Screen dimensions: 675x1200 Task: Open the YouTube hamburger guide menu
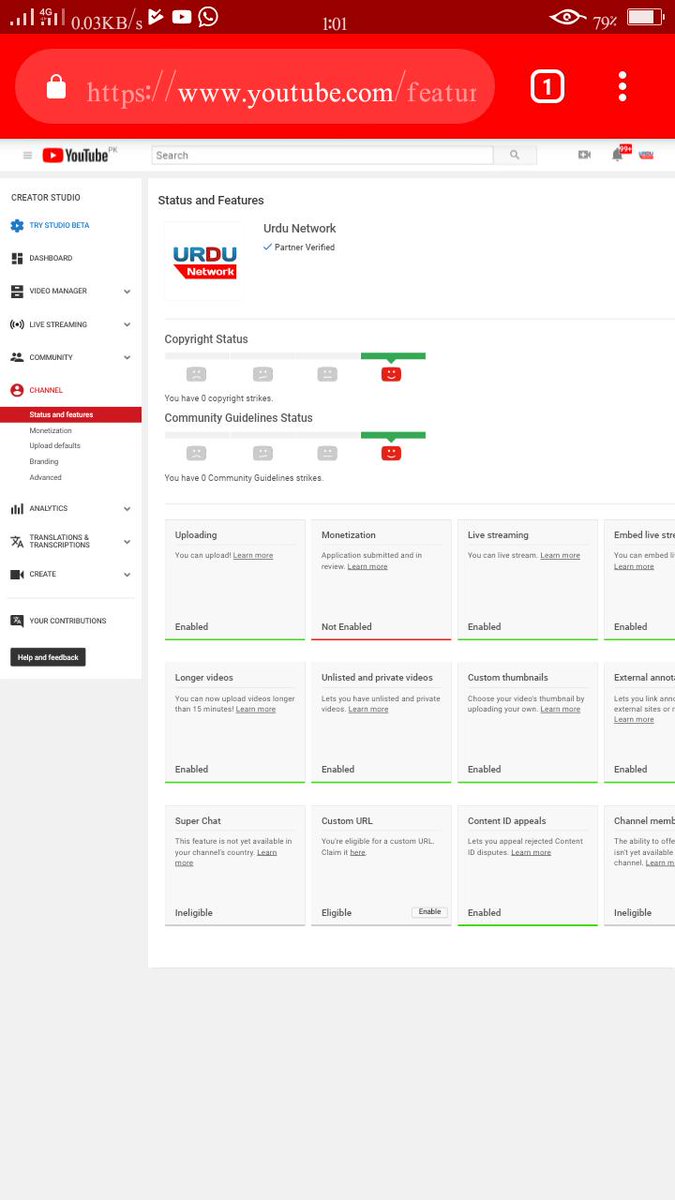click(x=27, y=155)
